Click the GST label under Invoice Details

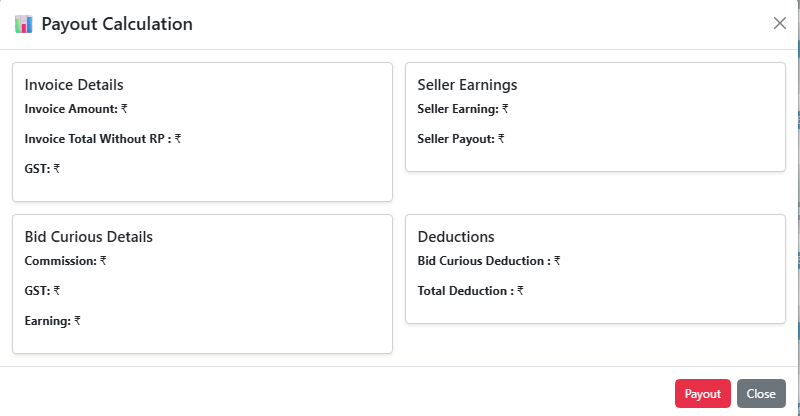point(38,169)
